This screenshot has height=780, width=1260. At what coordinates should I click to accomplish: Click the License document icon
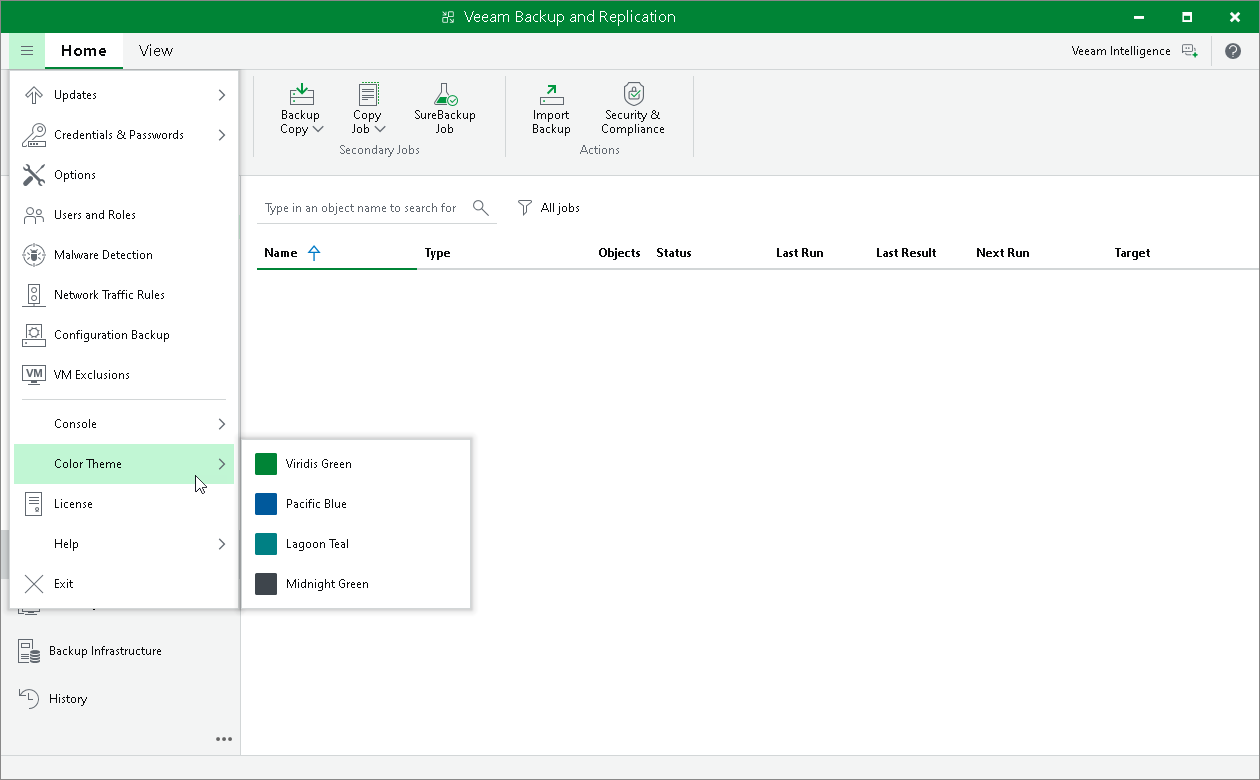(34, 504)
